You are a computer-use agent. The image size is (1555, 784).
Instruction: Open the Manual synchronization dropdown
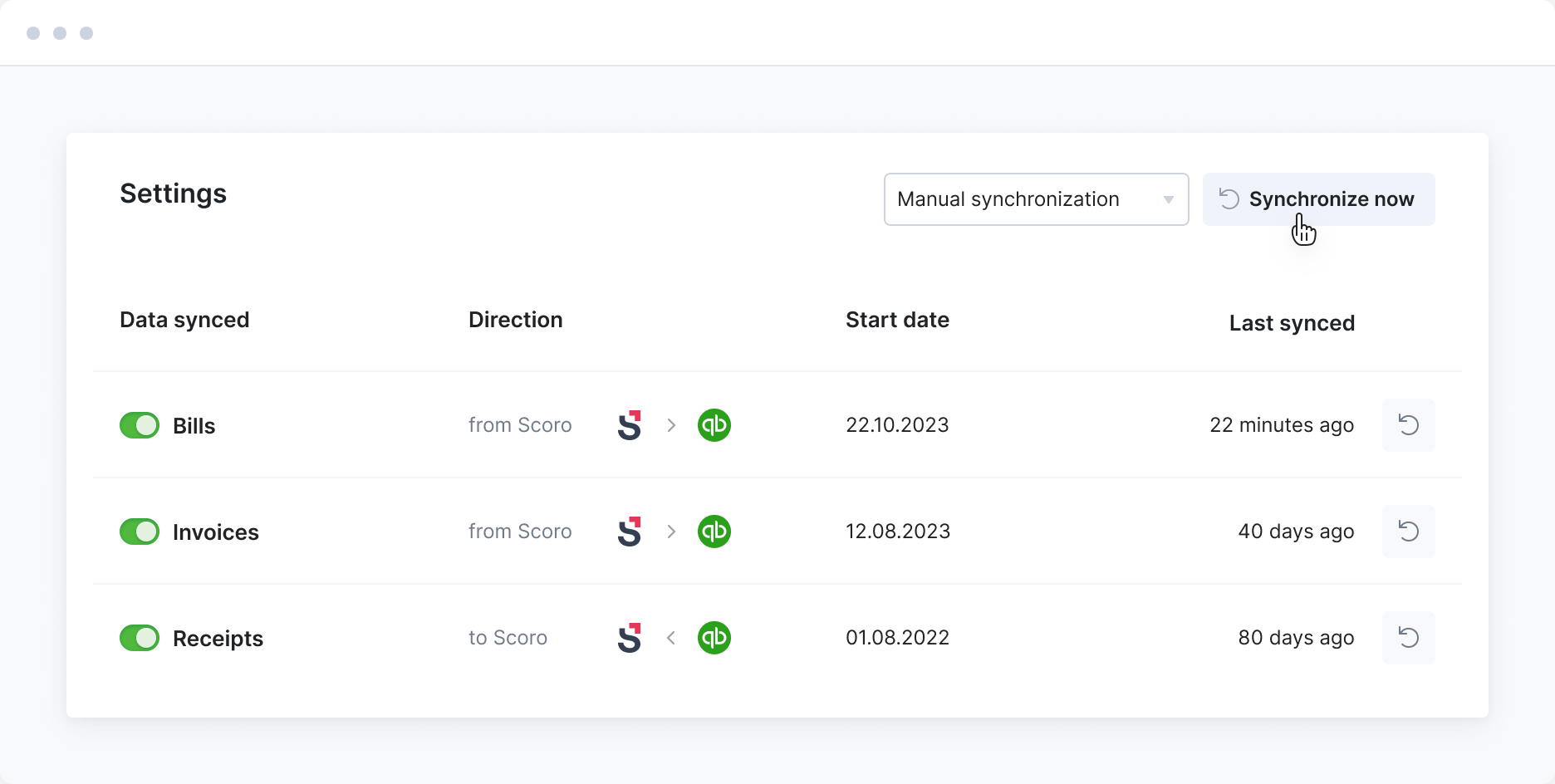tap(1036, 199)
